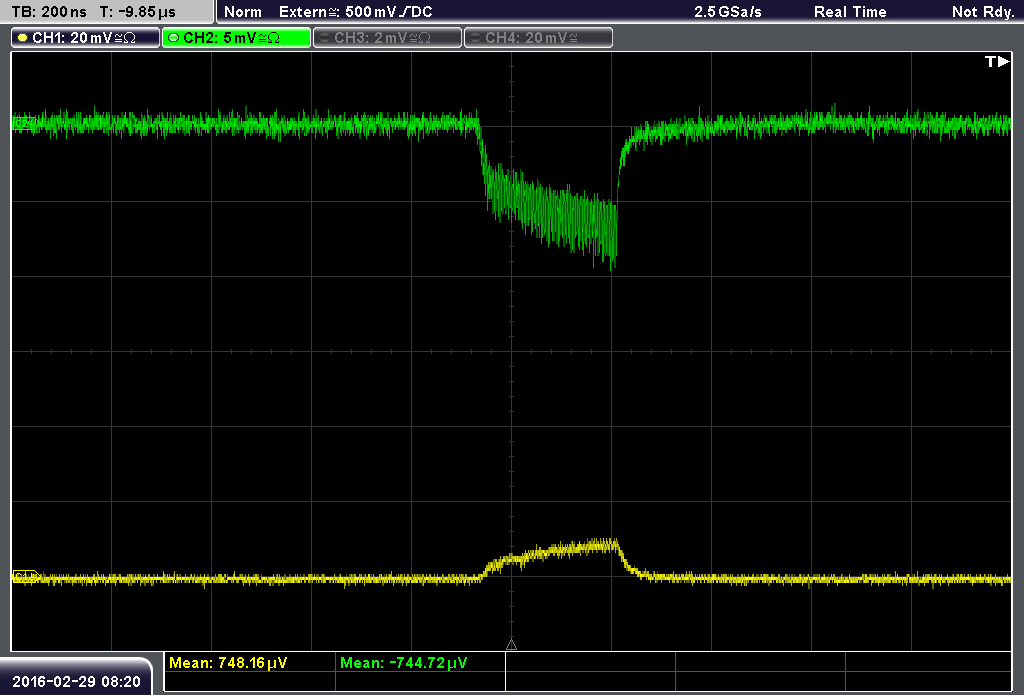Click the yellow Mean: 748.16 µV measurement
This screenshot has width=1024, height=695.
tap(228, 663)
